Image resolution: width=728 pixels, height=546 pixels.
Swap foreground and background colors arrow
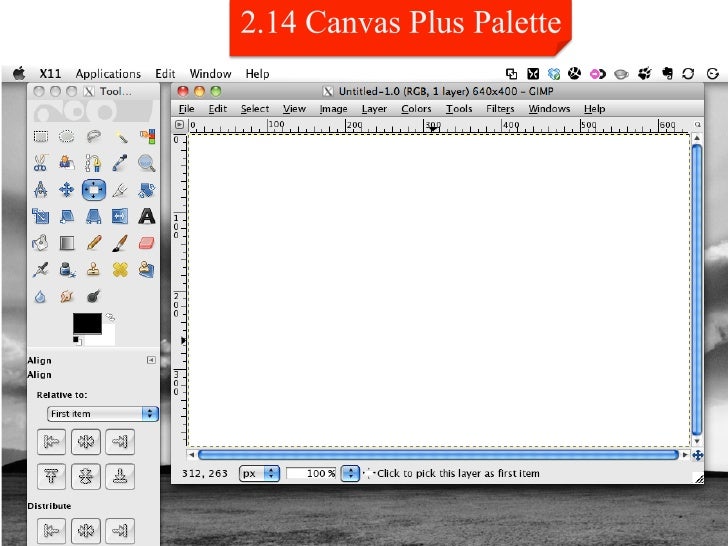click(110, 318)
